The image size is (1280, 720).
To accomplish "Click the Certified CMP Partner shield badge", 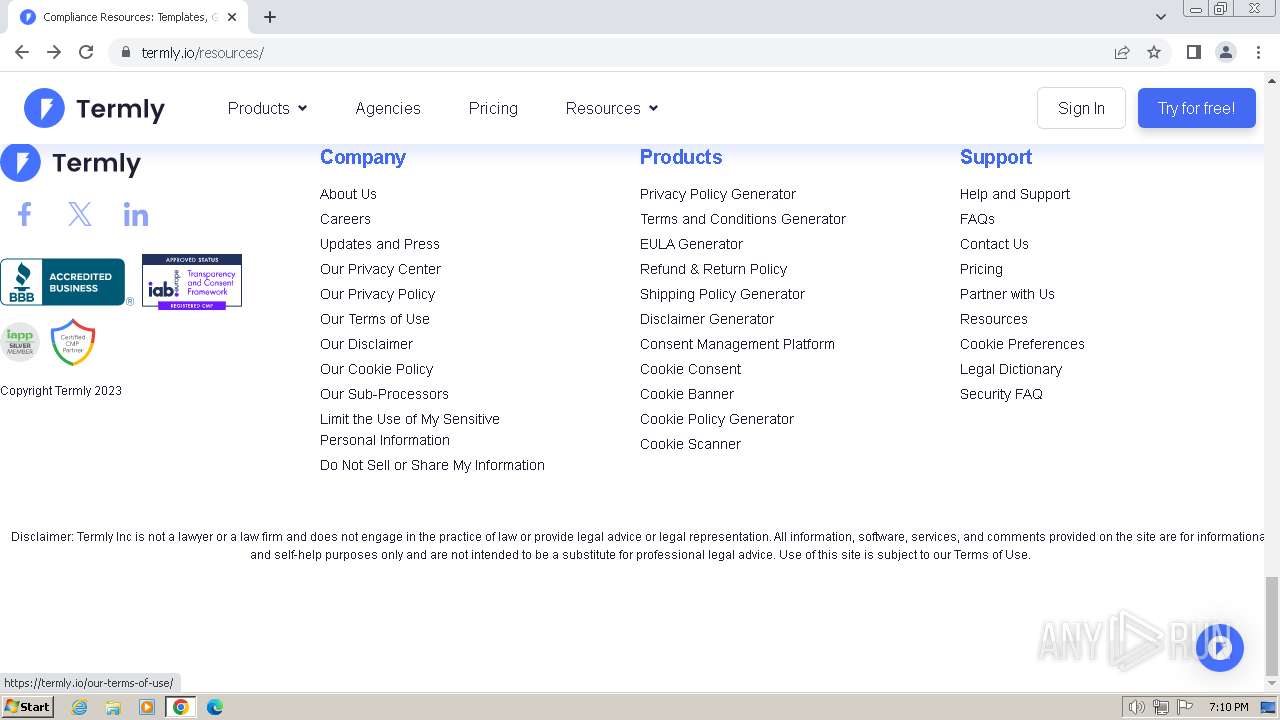I will tap(73, 342).
